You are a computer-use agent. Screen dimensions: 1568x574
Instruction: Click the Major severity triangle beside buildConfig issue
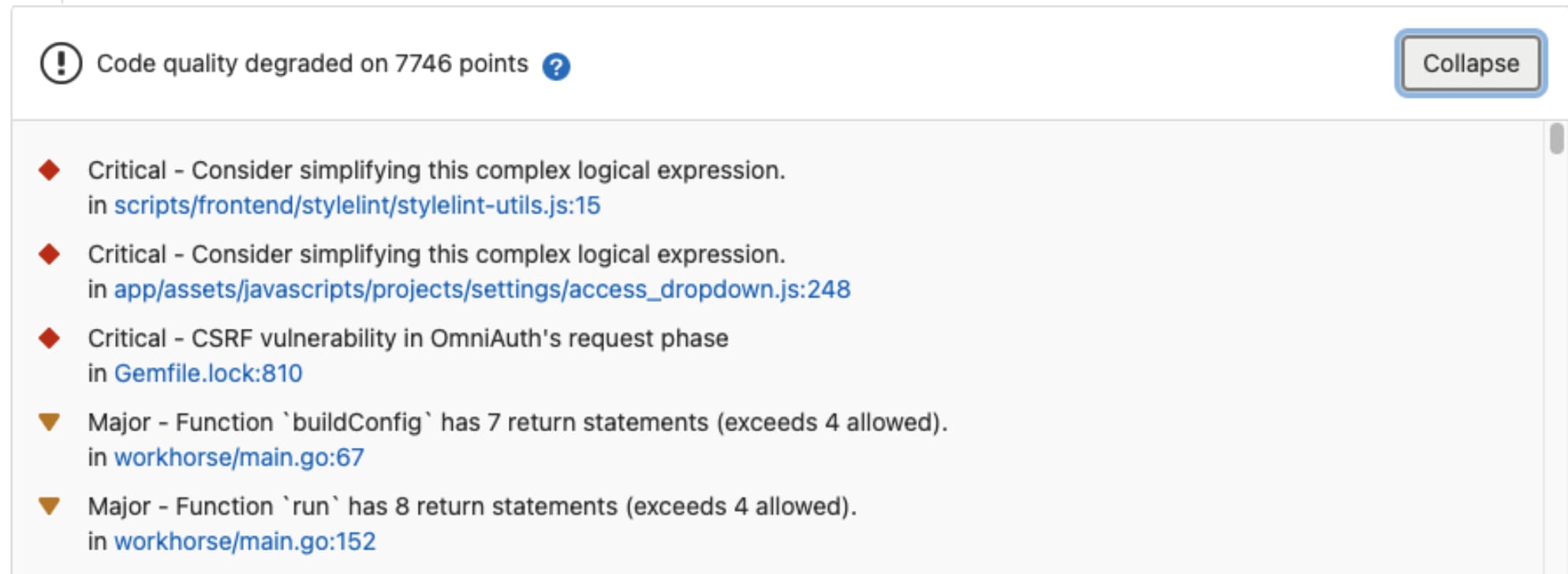49,421
